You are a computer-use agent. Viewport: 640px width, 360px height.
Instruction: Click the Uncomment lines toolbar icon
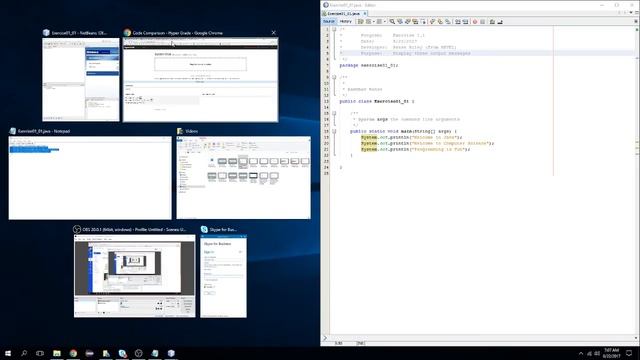(x=500, y=22)
